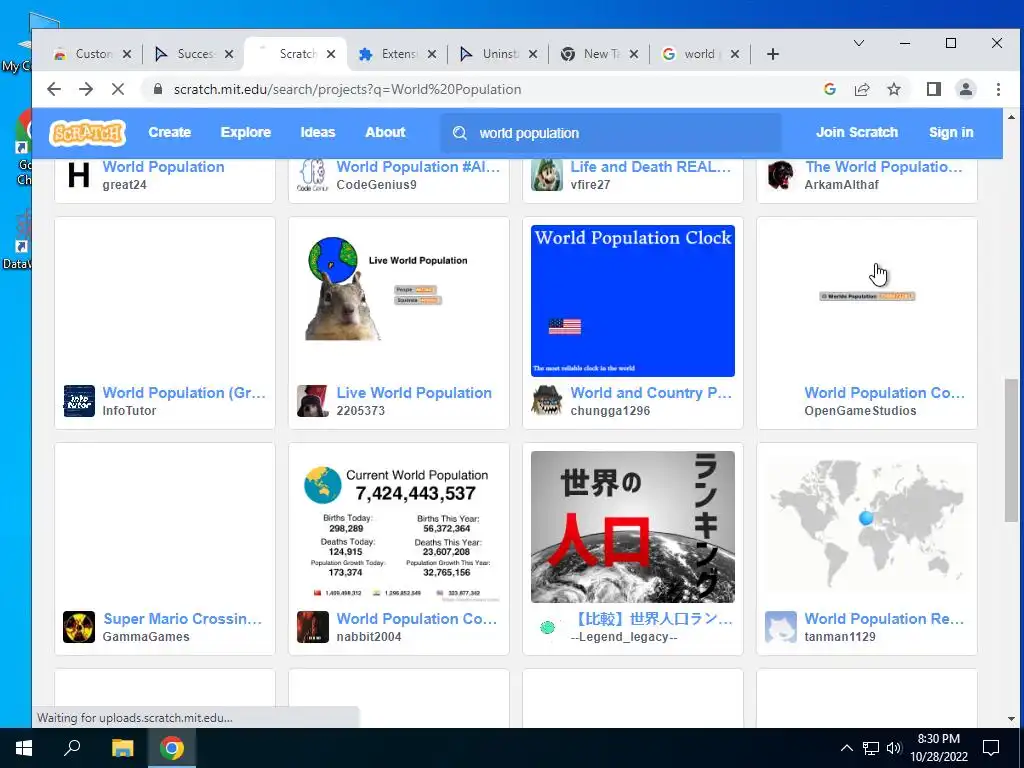The height and width of the screenshot is (768, 1024).
Task: Open GammaGames radioactive avatar
Action: [x=79, y=627]
